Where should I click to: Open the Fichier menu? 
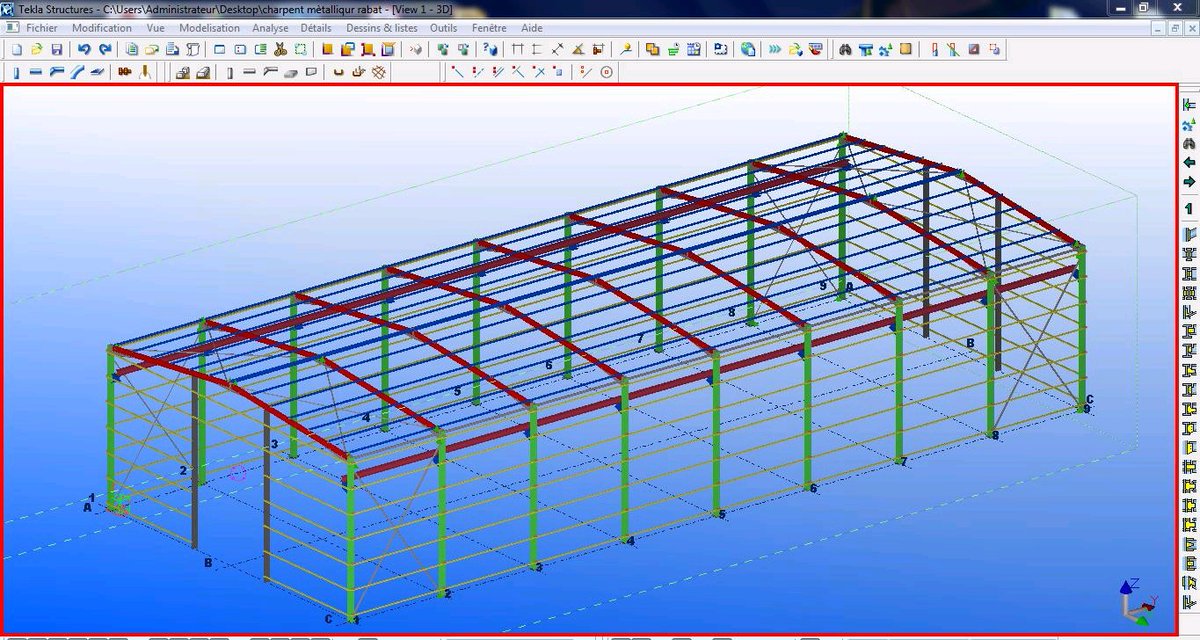click(x=42, y=28)
